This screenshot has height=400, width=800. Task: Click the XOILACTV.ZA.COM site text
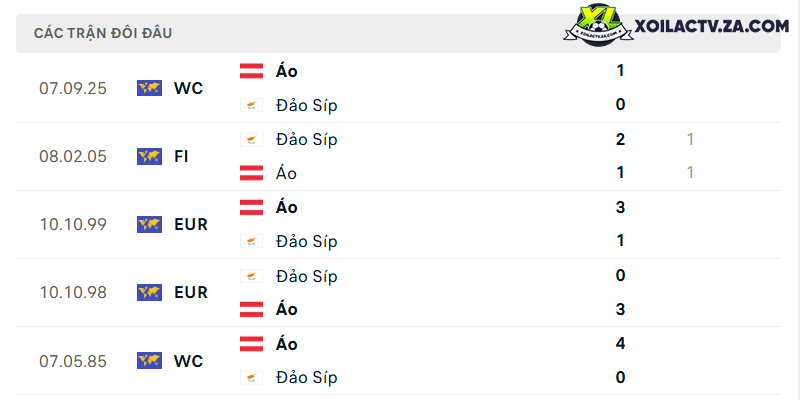(x=712, y=26)
